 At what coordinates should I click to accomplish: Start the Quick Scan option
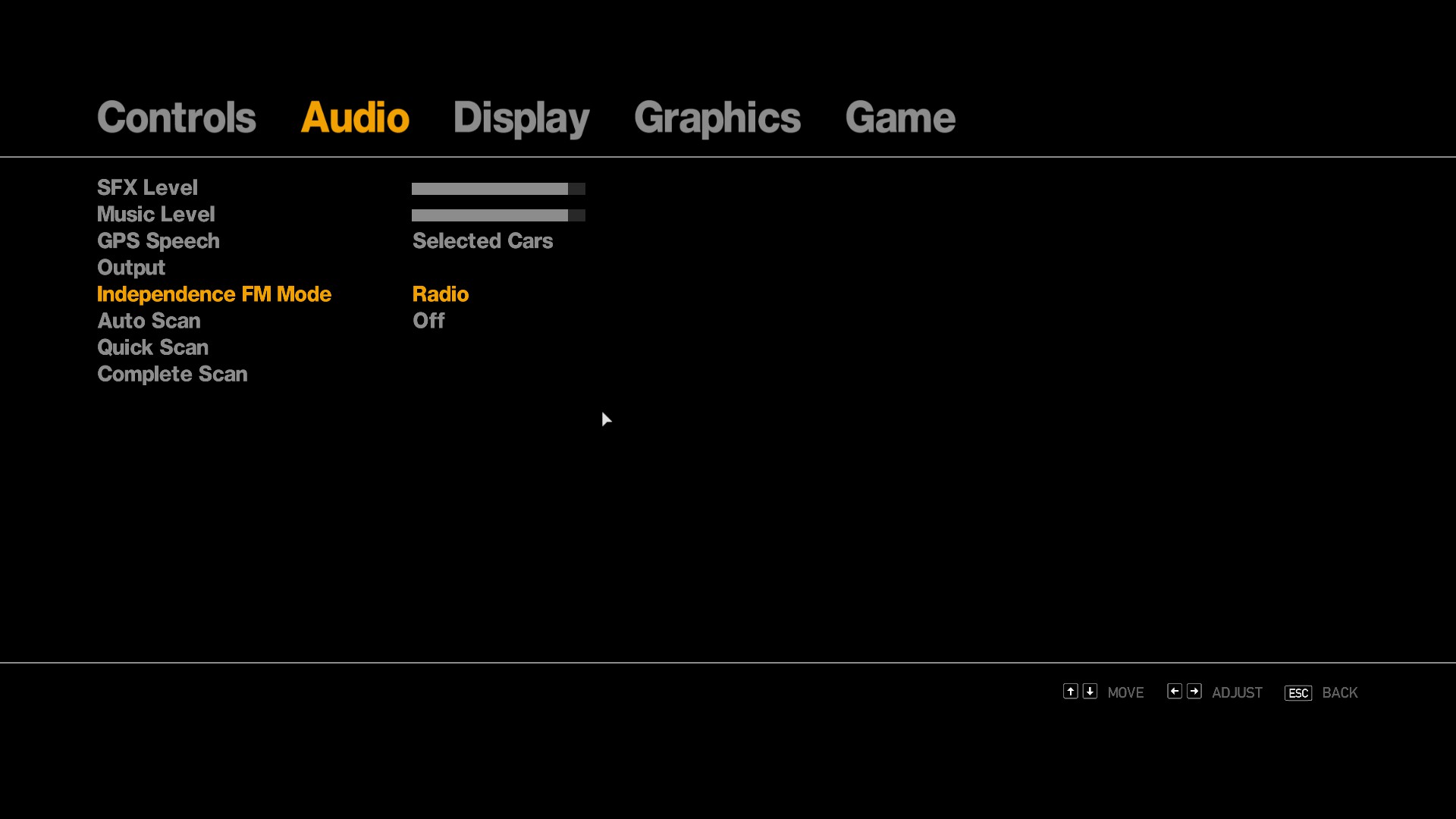[152, 347]
